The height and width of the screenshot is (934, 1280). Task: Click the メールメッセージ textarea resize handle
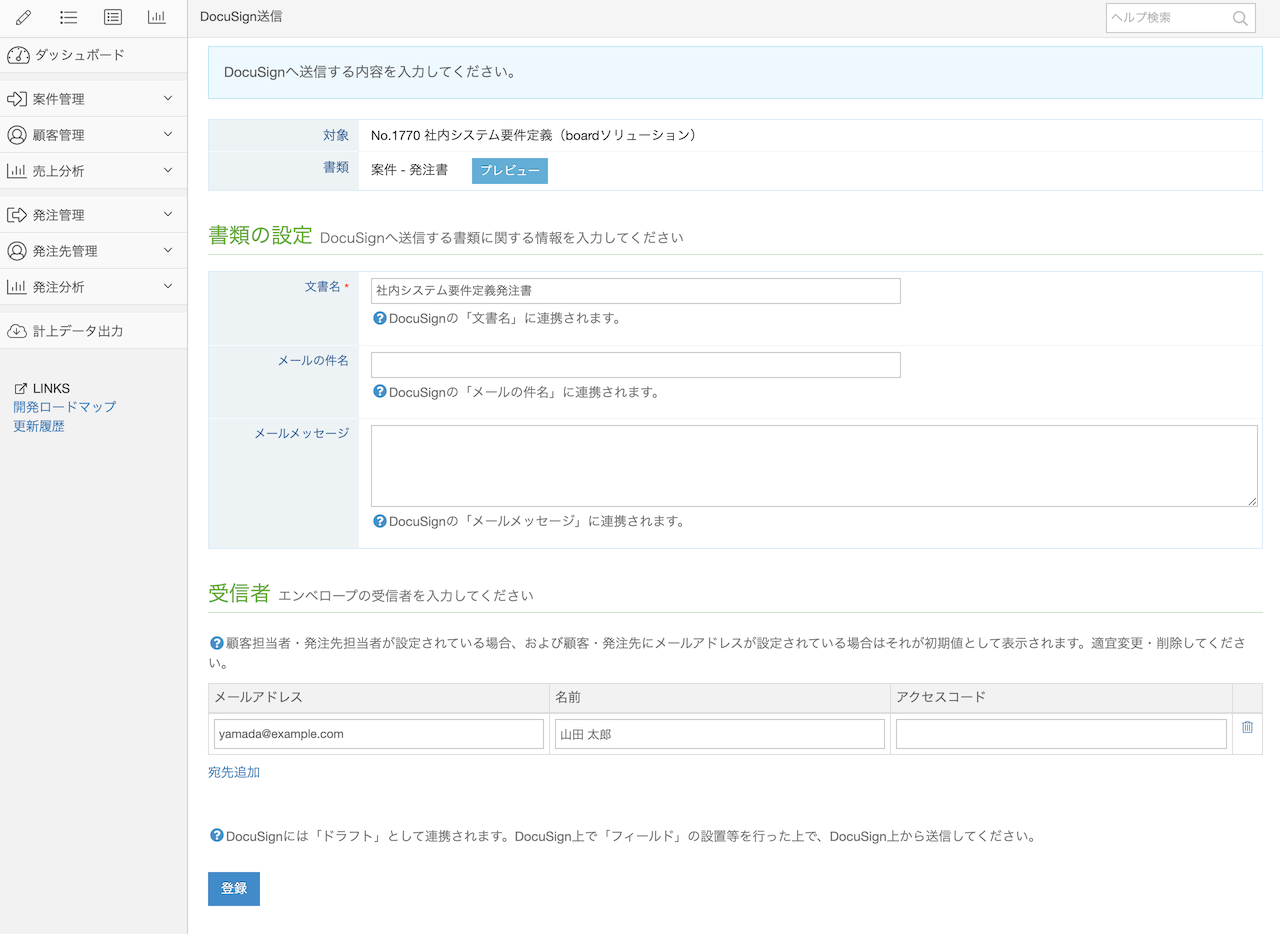point(1252,501)
